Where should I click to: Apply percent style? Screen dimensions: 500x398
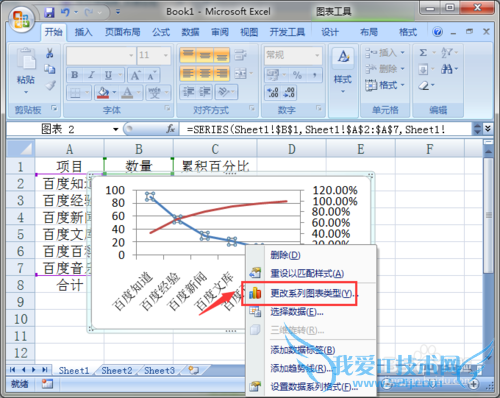pos(297,75)
